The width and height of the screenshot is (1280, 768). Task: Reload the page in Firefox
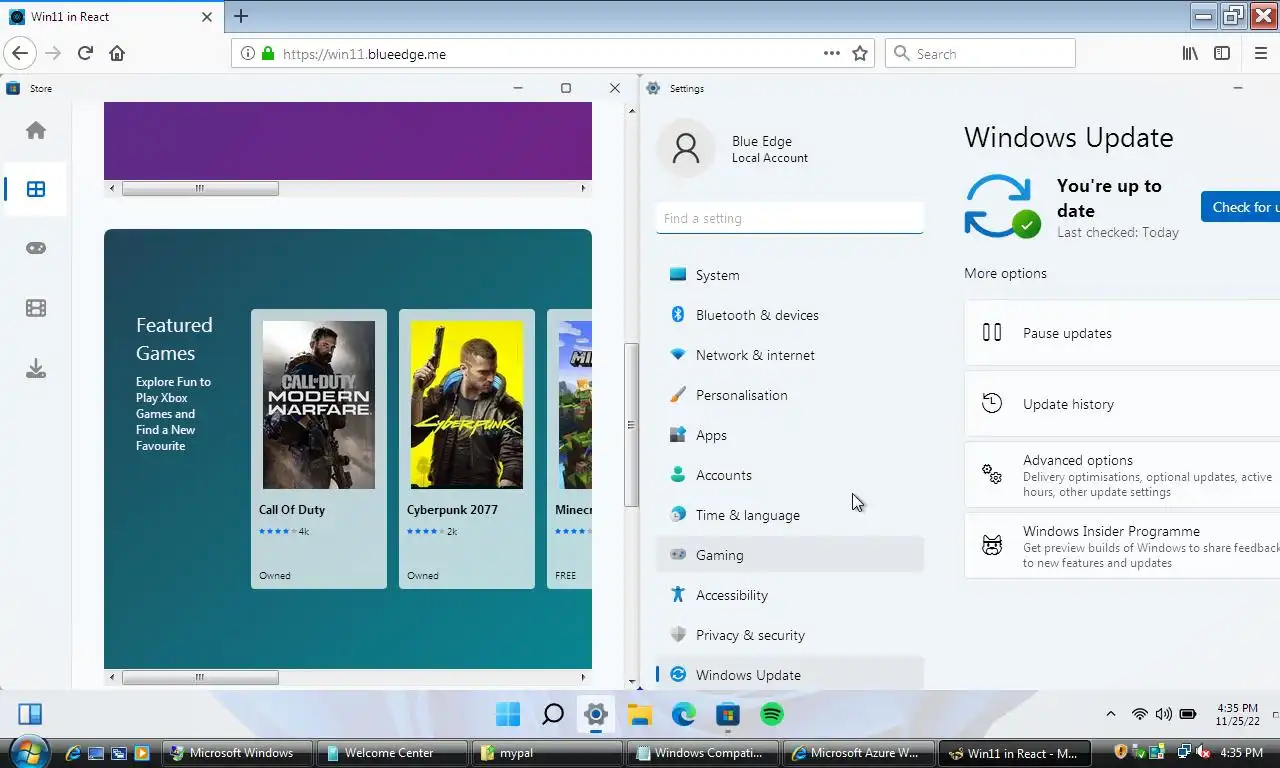[x=85, y=53]
